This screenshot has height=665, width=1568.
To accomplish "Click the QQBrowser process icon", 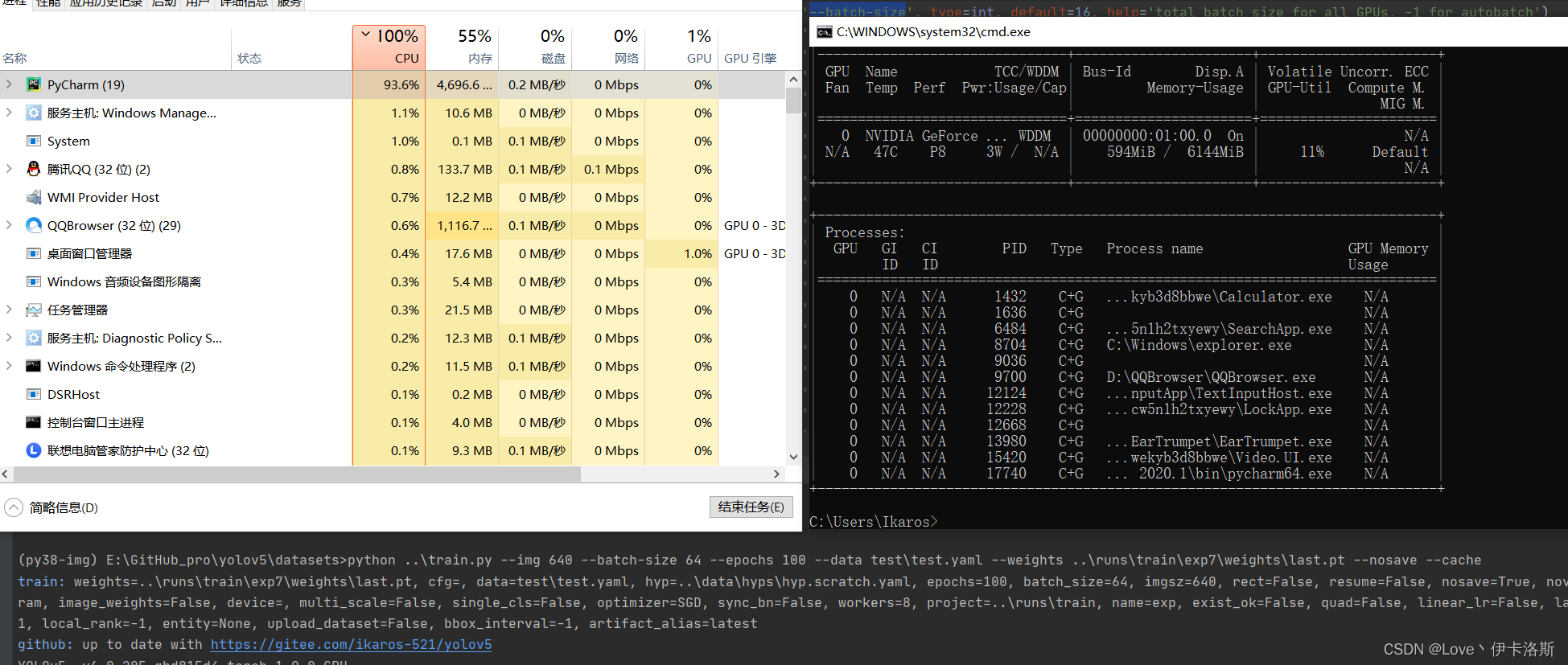I will point(34,225).
